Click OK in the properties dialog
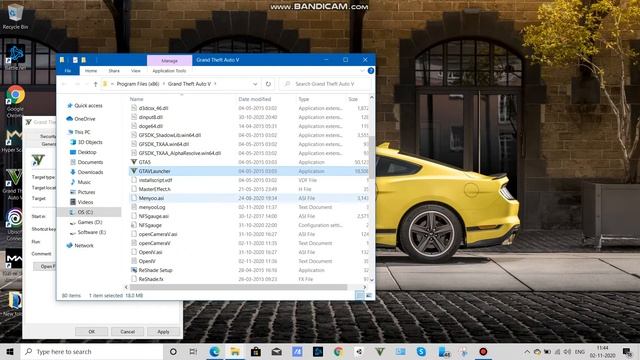The width and height of the screenshot is (640, 360). tap(92, 332)
